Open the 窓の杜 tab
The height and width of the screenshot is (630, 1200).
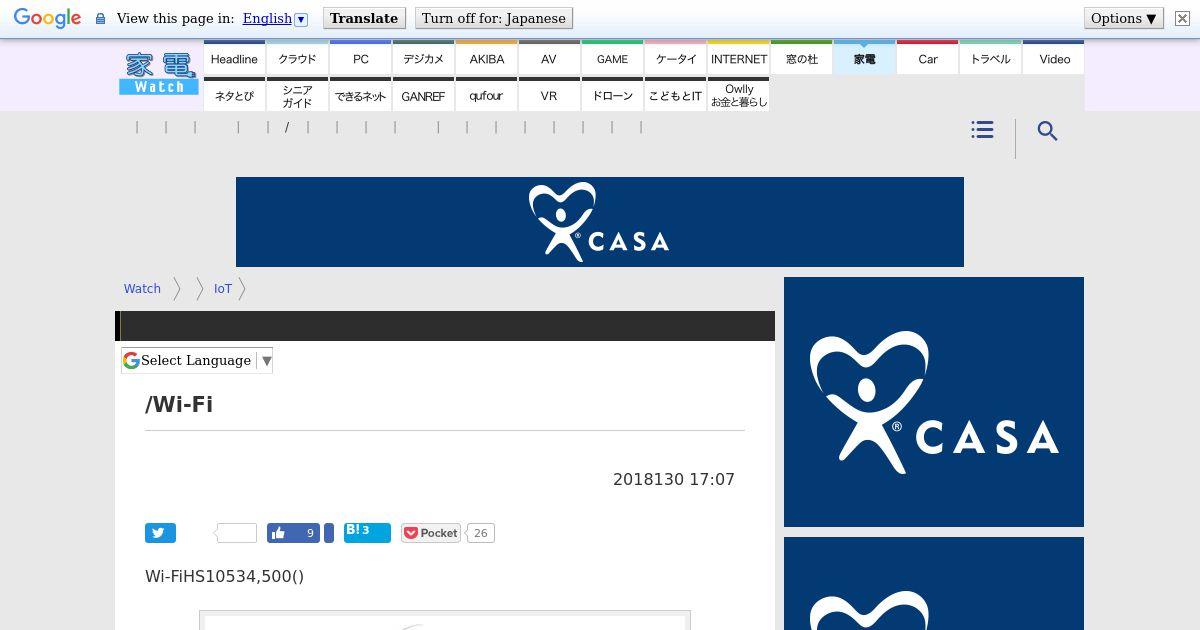click(x=801, y=58)
